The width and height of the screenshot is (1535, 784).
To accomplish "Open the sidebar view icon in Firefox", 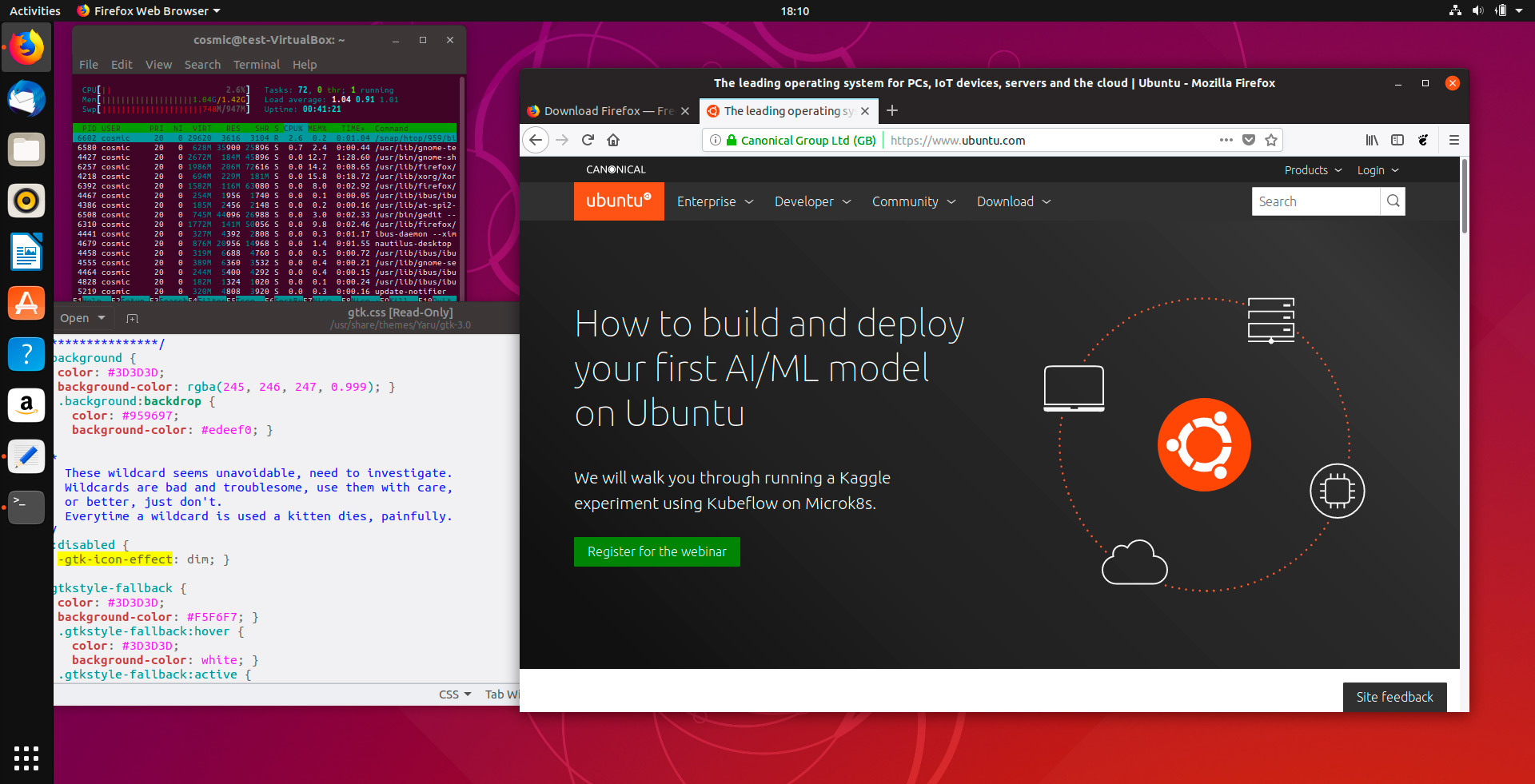I will coord(1397,140).
